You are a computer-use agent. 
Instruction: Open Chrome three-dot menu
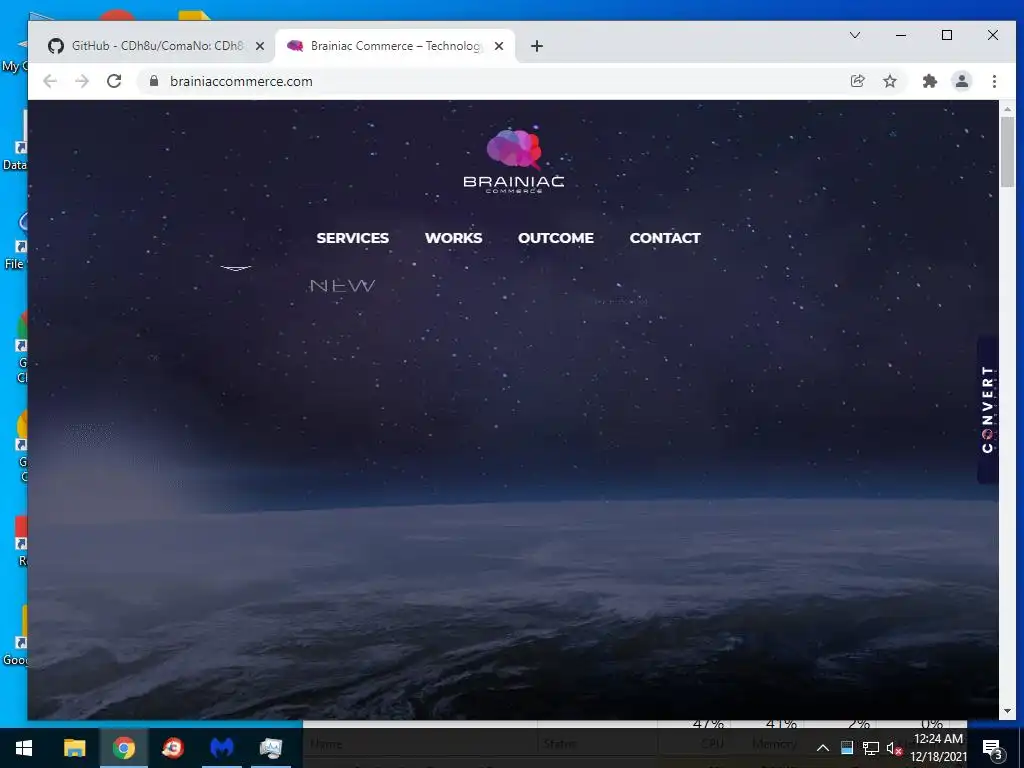(994, 81)
